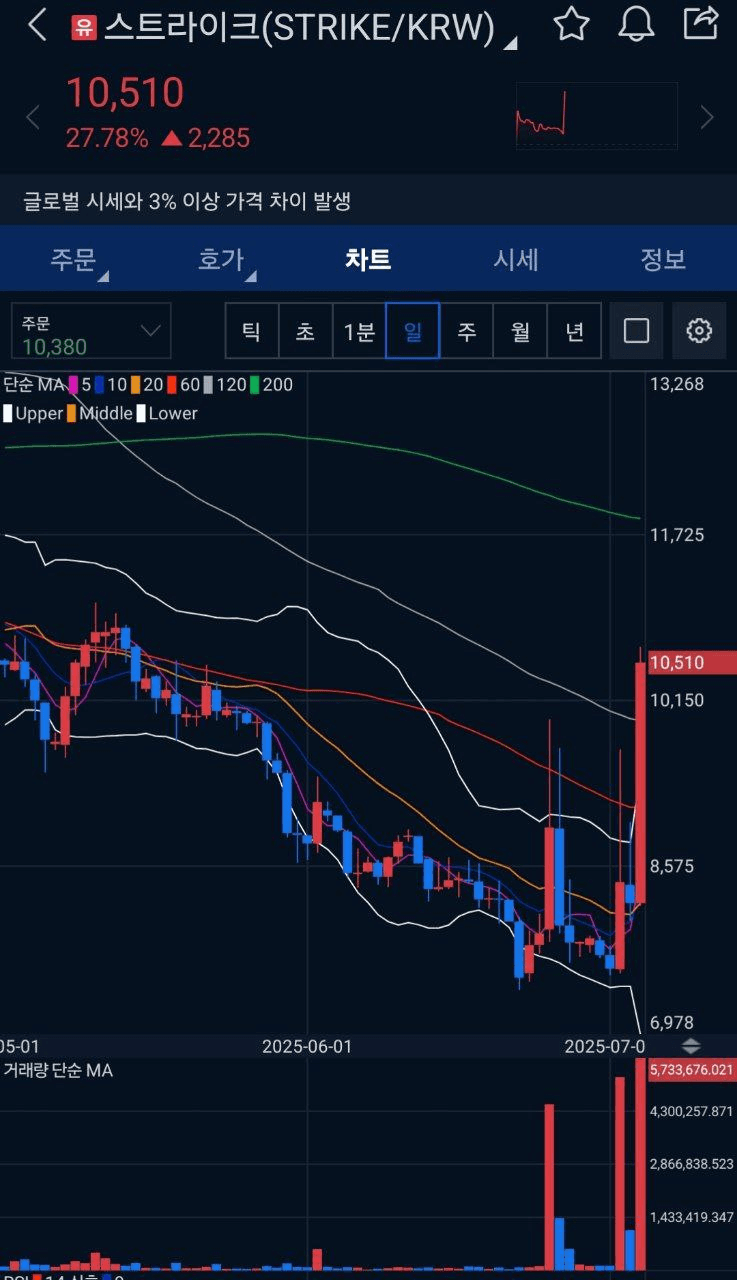
Task: Tap the 27.78% change percentage
Action: [x=107, y=138]
